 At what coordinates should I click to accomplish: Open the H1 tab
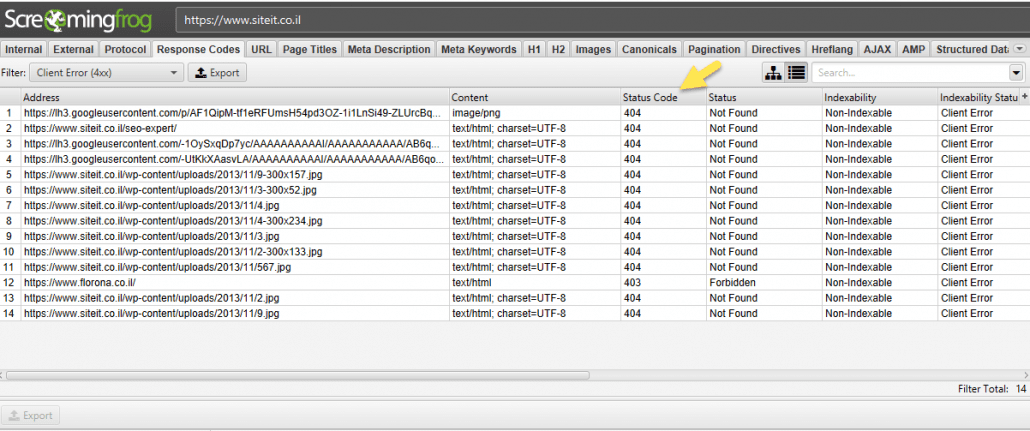(x=534, y=49)
